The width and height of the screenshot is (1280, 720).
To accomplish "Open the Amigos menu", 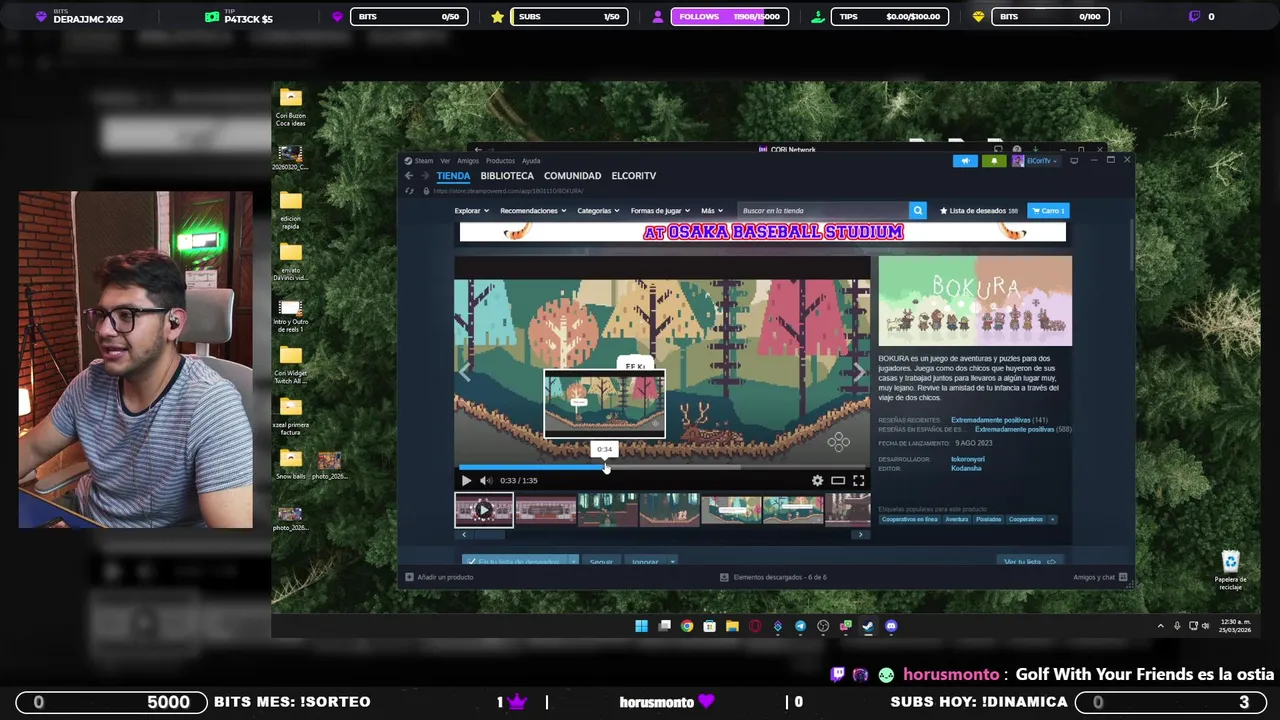I will 468,161.
